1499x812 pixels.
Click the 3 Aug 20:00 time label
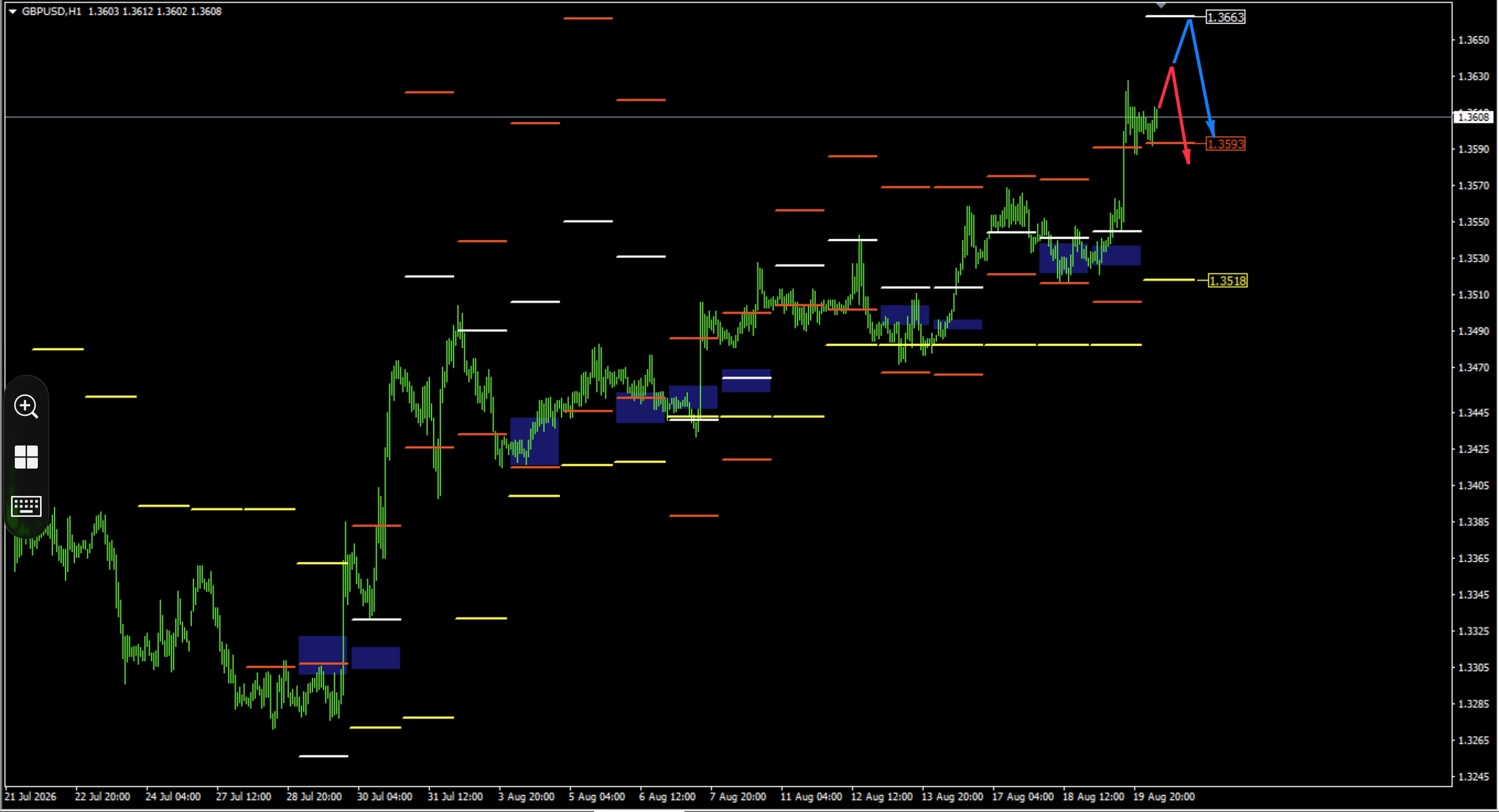(x=526, y=796)
